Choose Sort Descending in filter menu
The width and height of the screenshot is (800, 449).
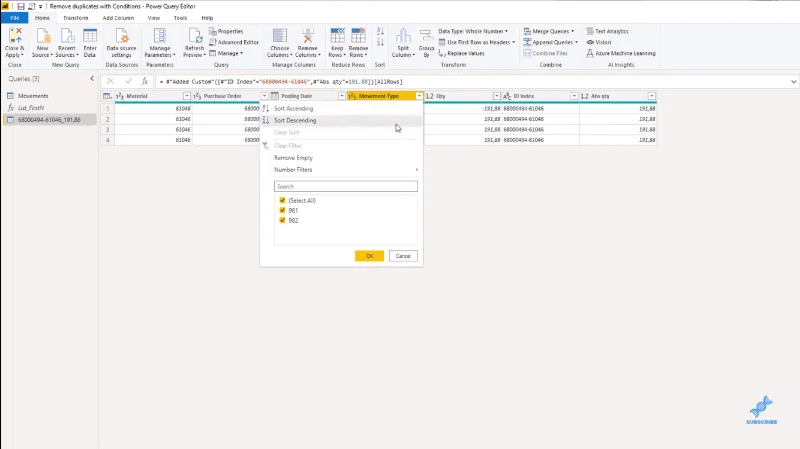coord(341,120)
